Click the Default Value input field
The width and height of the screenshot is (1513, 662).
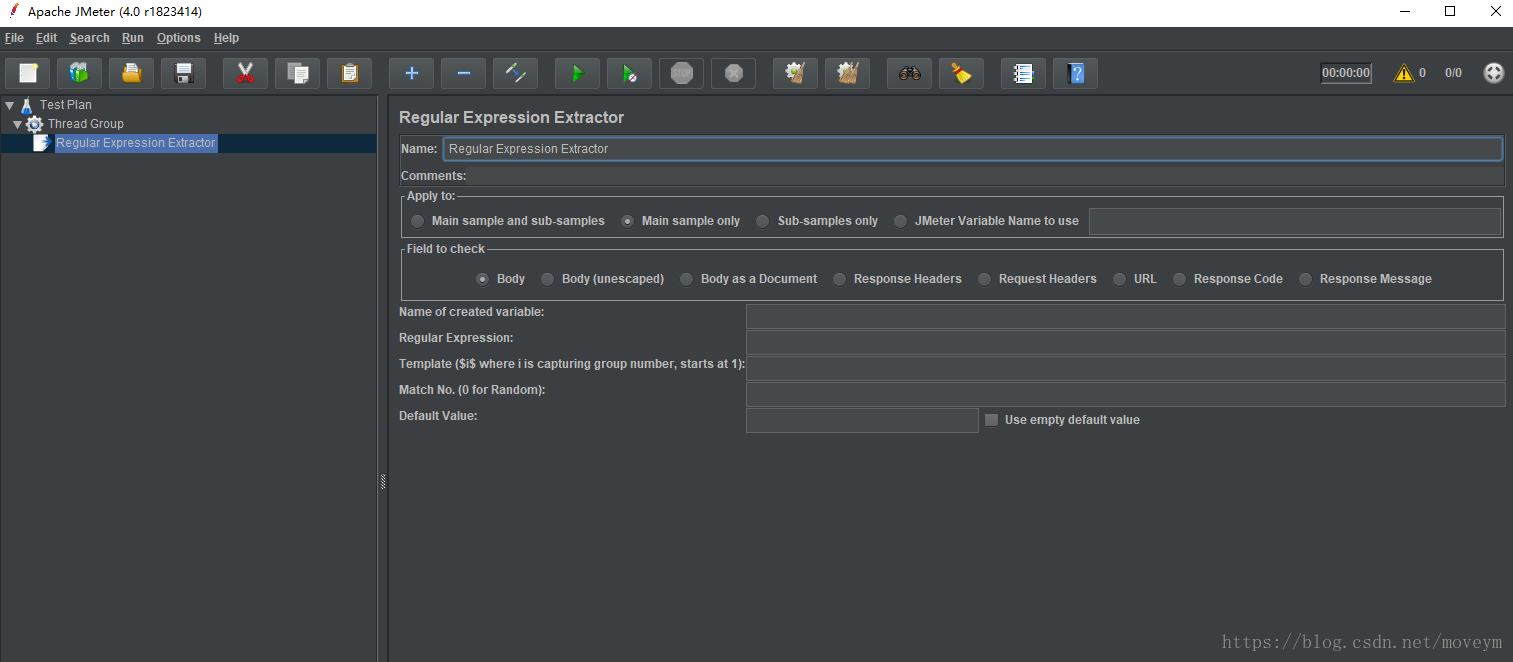point(862,420)
